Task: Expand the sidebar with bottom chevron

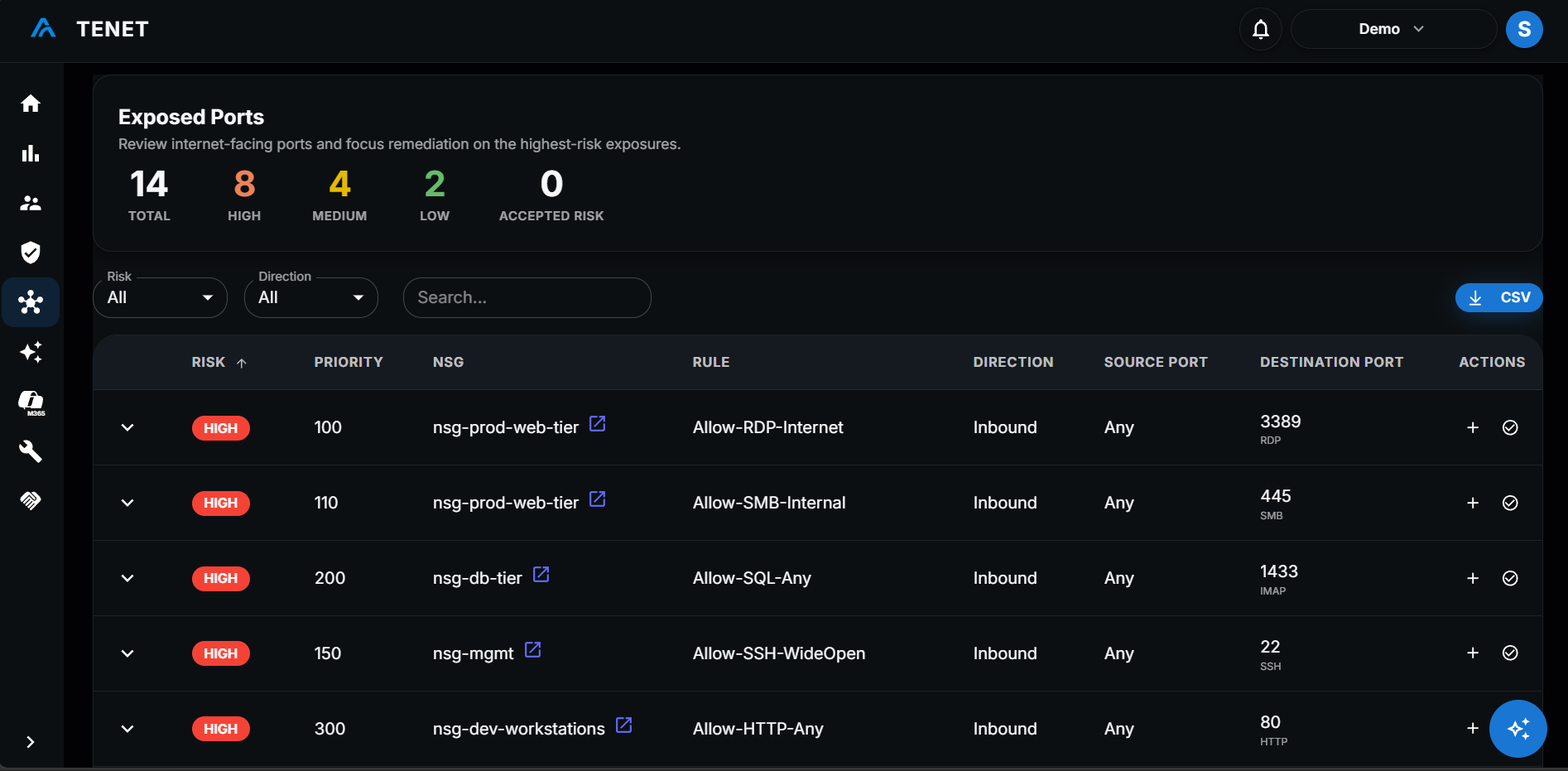Action: 31,742
